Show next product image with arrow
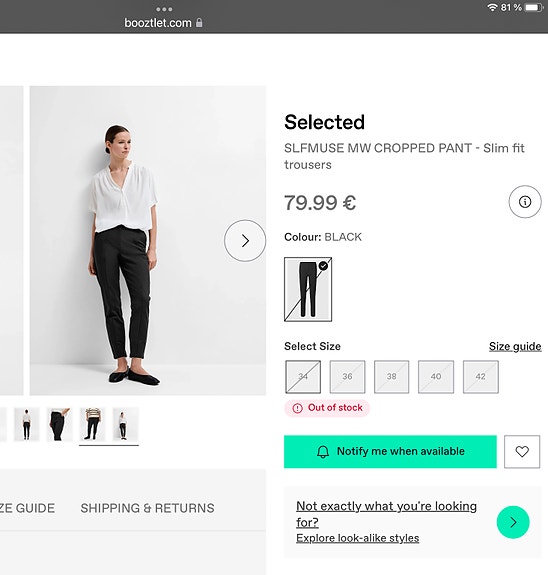548x575 pixels. 245,241
